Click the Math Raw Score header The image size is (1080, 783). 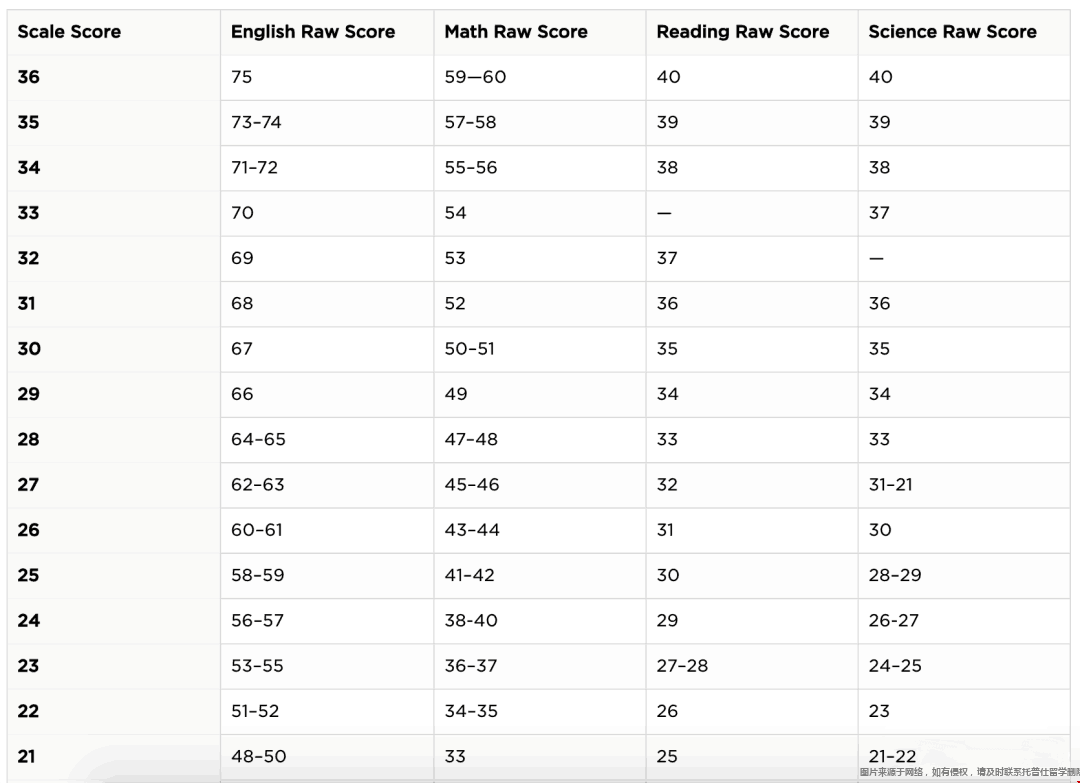click(x=516, y=32)
